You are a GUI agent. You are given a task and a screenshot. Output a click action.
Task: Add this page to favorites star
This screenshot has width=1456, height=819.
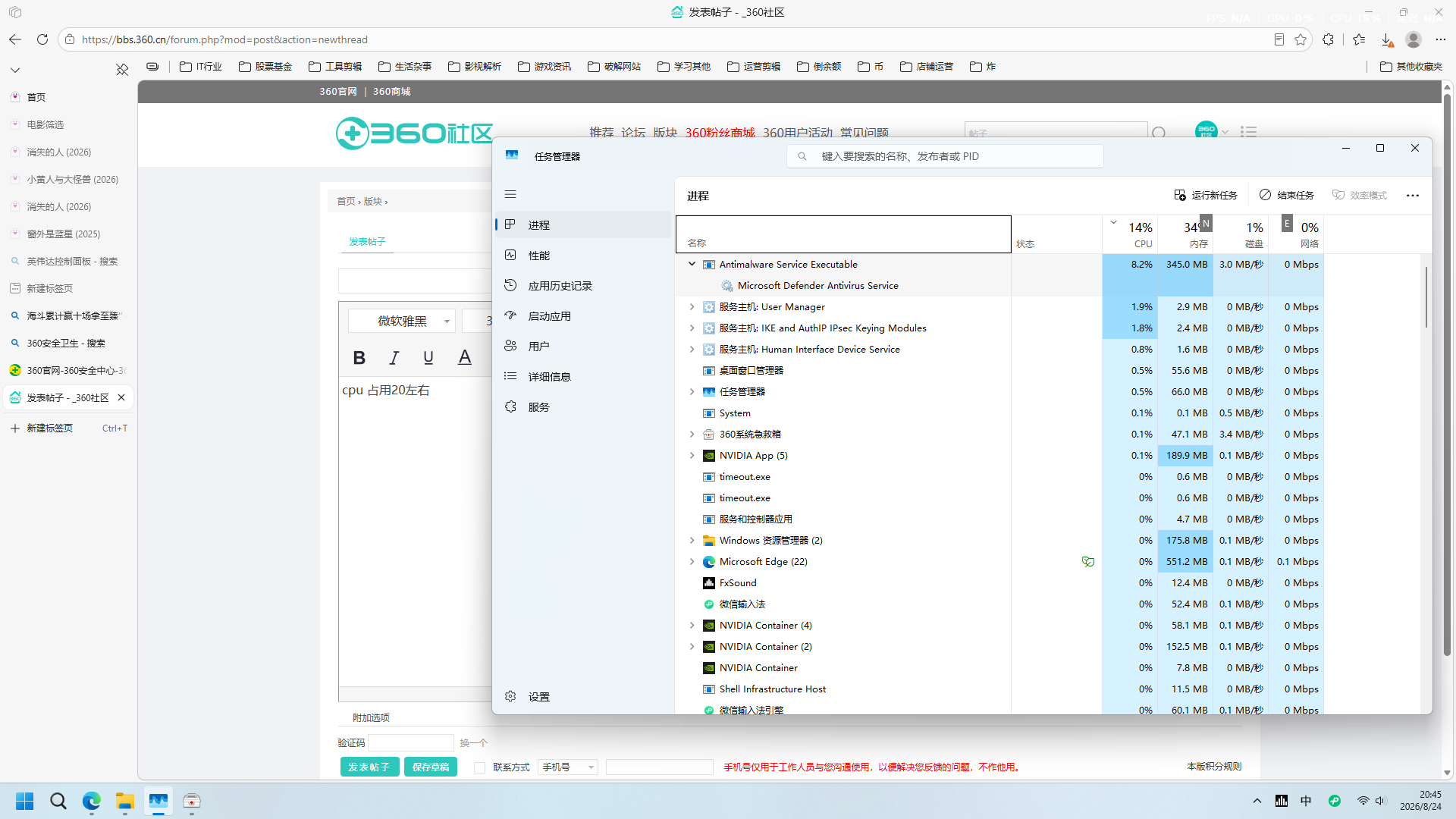1301,39
